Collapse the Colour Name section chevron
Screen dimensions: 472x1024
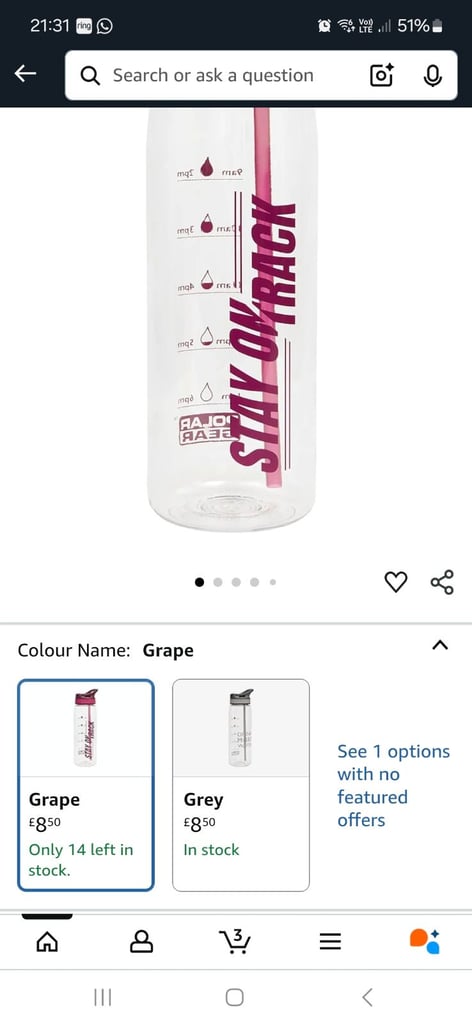tap(441, 645)
